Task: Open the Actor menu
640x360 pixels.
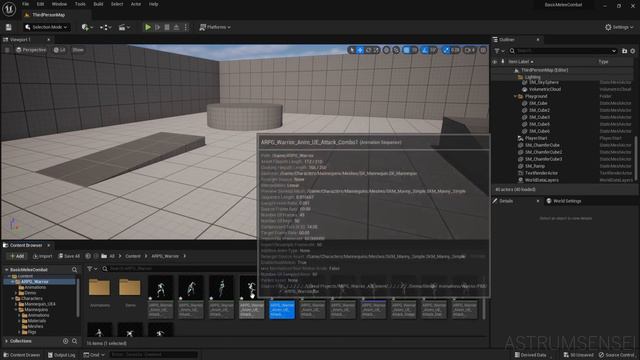Action: tap(136, 4)
